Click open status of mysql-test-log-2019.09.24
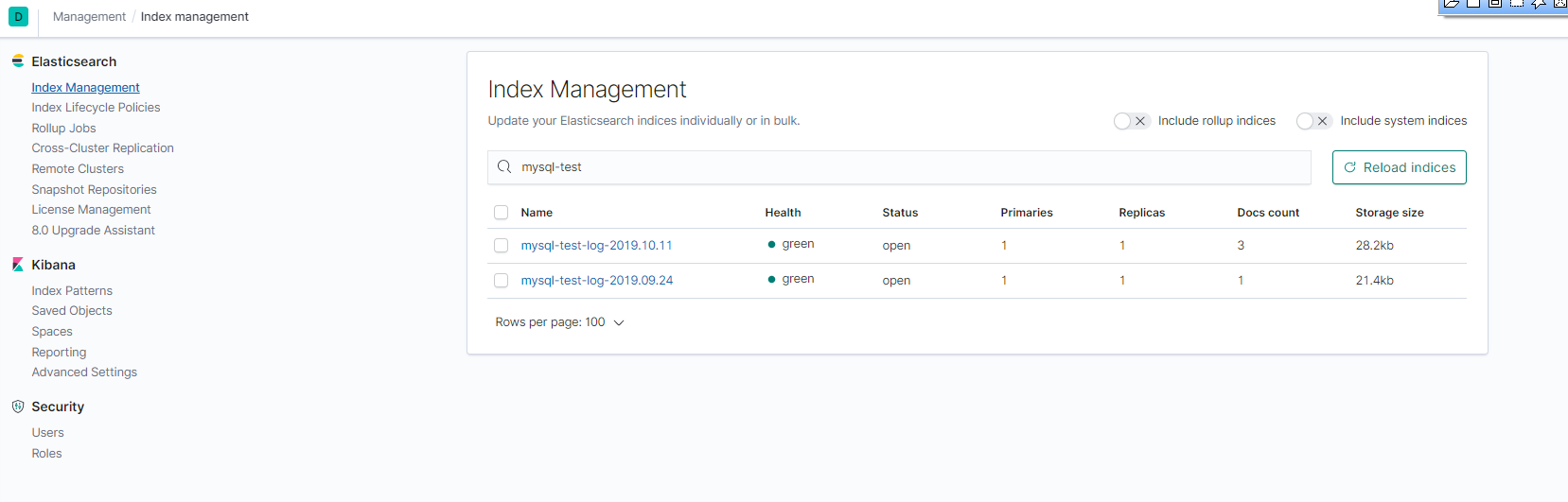The width and height of the screenshot is (1568, 502). click(896, 281)
